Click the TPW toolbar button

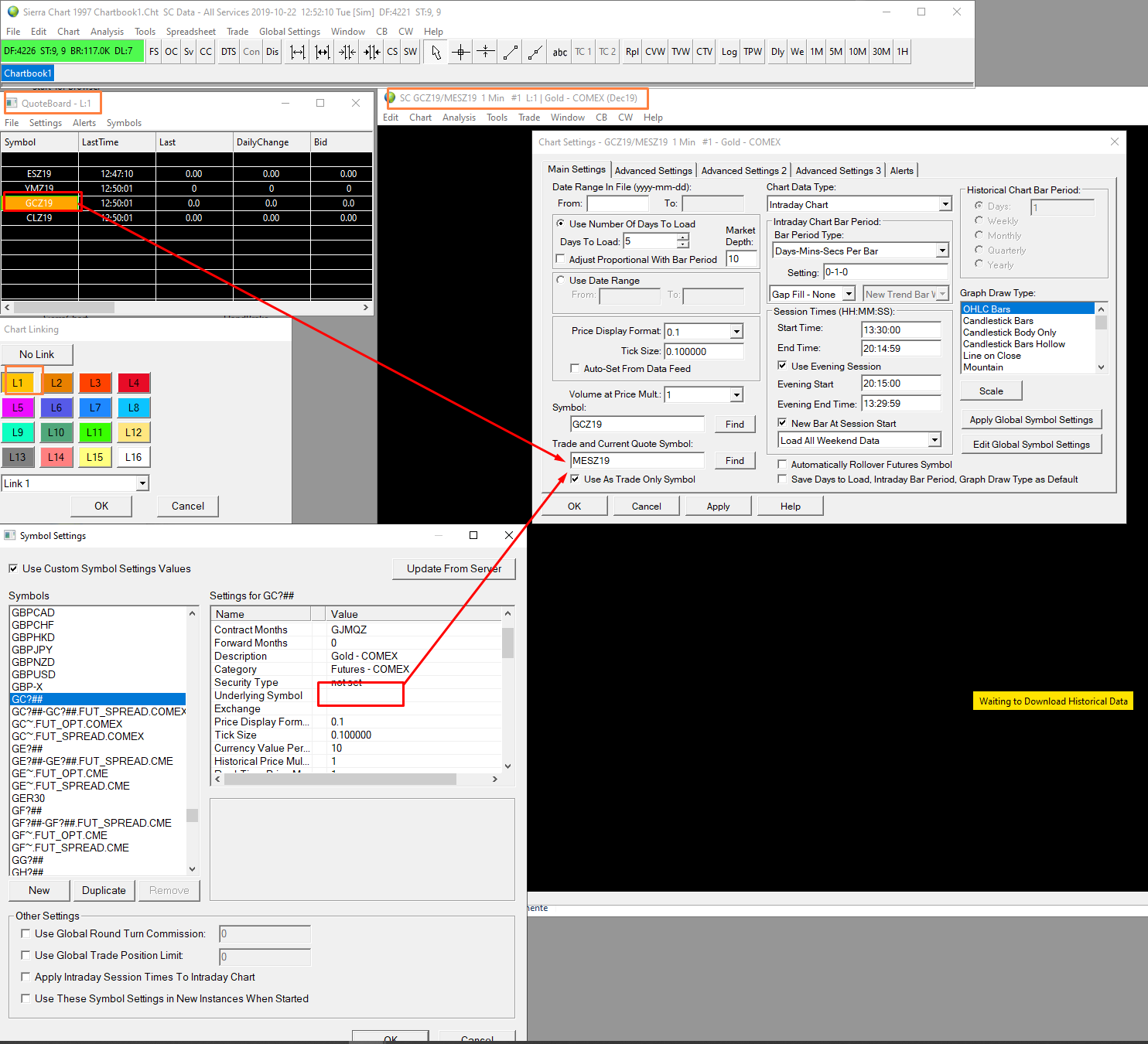tap(753, 52)
